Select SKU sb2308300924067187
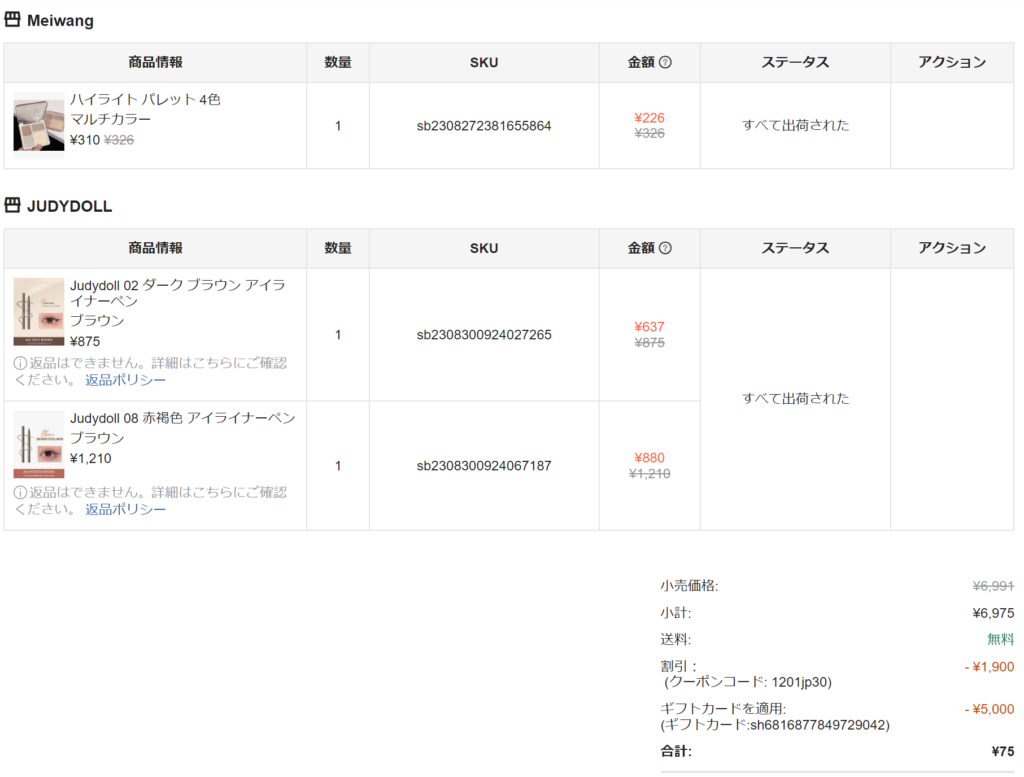This screenshot has width=1024, height=777. tap(484, 466)
